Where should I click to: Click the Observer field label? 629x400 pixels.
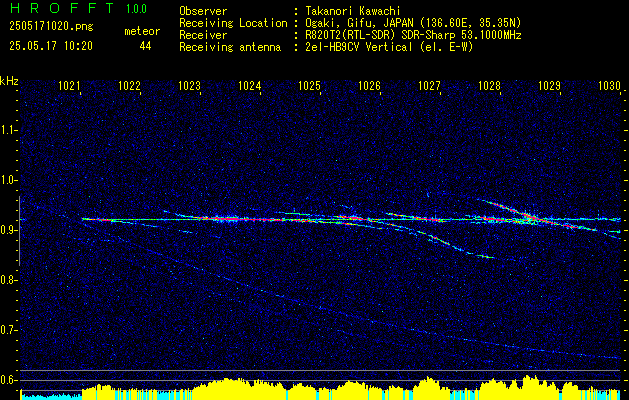pyautogui.click(x=203, y=11)
